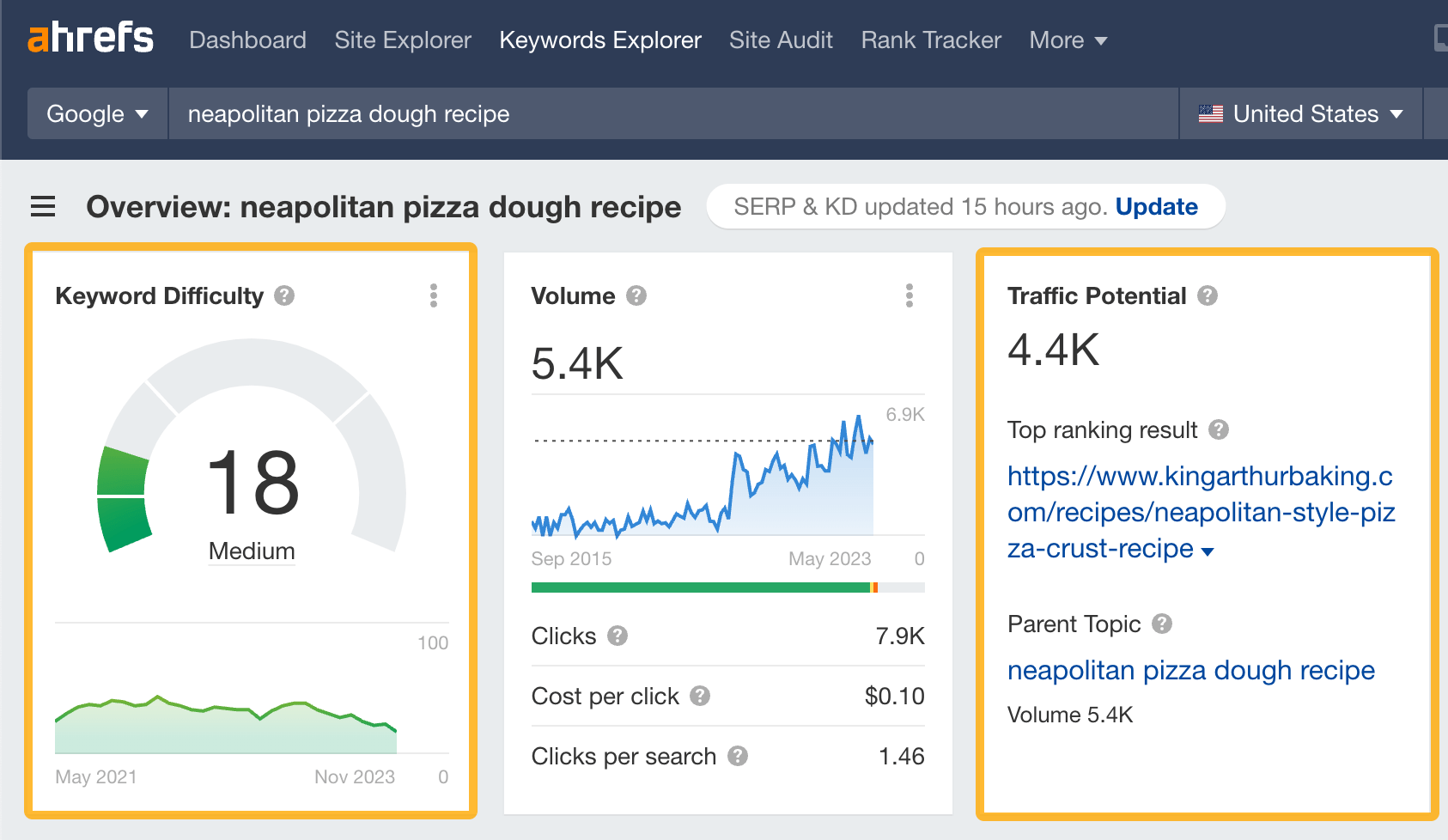The width and height of the screenshot is (1448, 840).
Task: Click the Update link for SERP data
Action: pos(1156,206)
